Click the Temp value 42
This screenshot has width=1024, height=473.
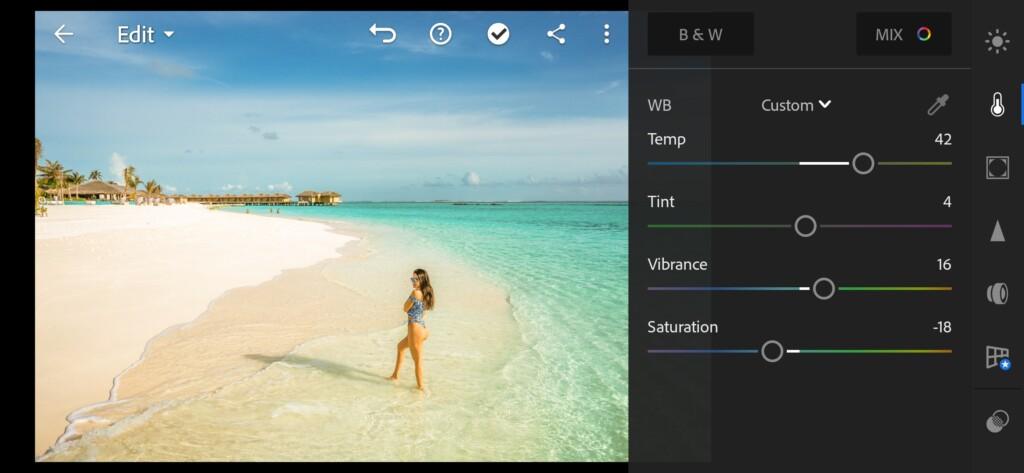coord(942,139)
